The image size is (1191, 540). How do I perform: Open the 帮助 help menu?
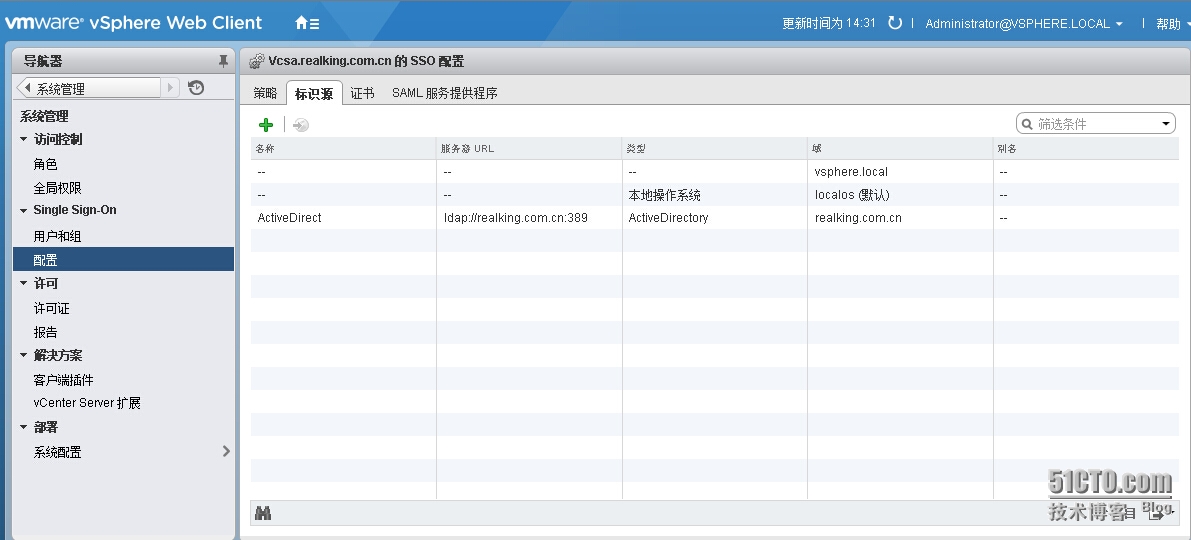click(x=1172, y=24)
